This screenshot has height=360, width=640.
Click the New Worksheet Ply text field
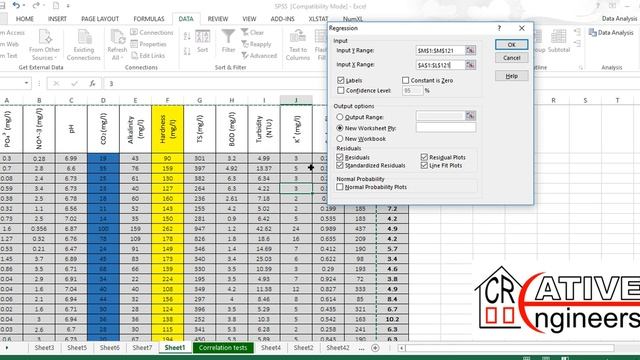click(446, 128)
